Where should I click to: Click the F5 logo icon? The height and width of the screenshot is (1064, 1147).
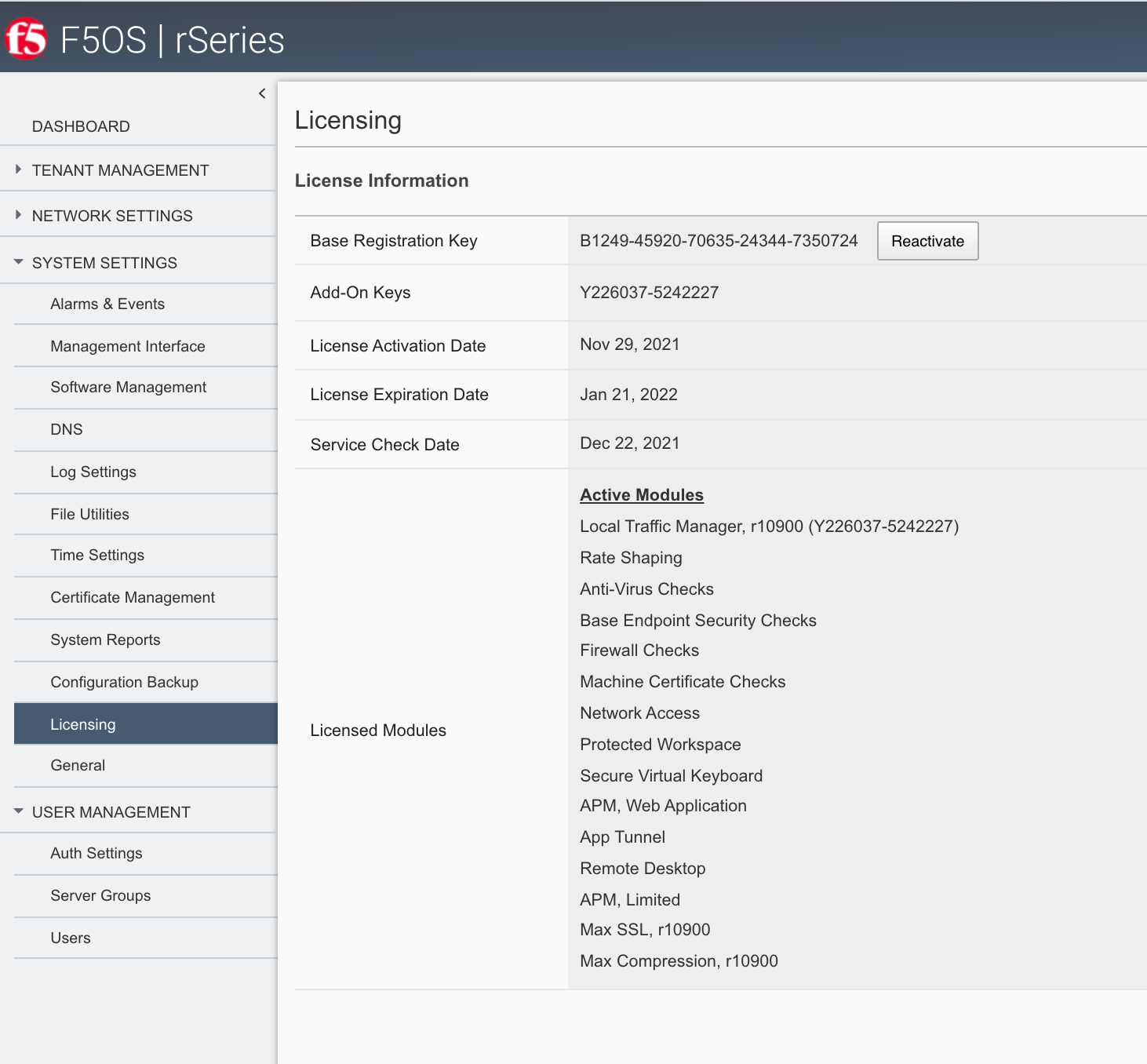click(x=26, y=39)
